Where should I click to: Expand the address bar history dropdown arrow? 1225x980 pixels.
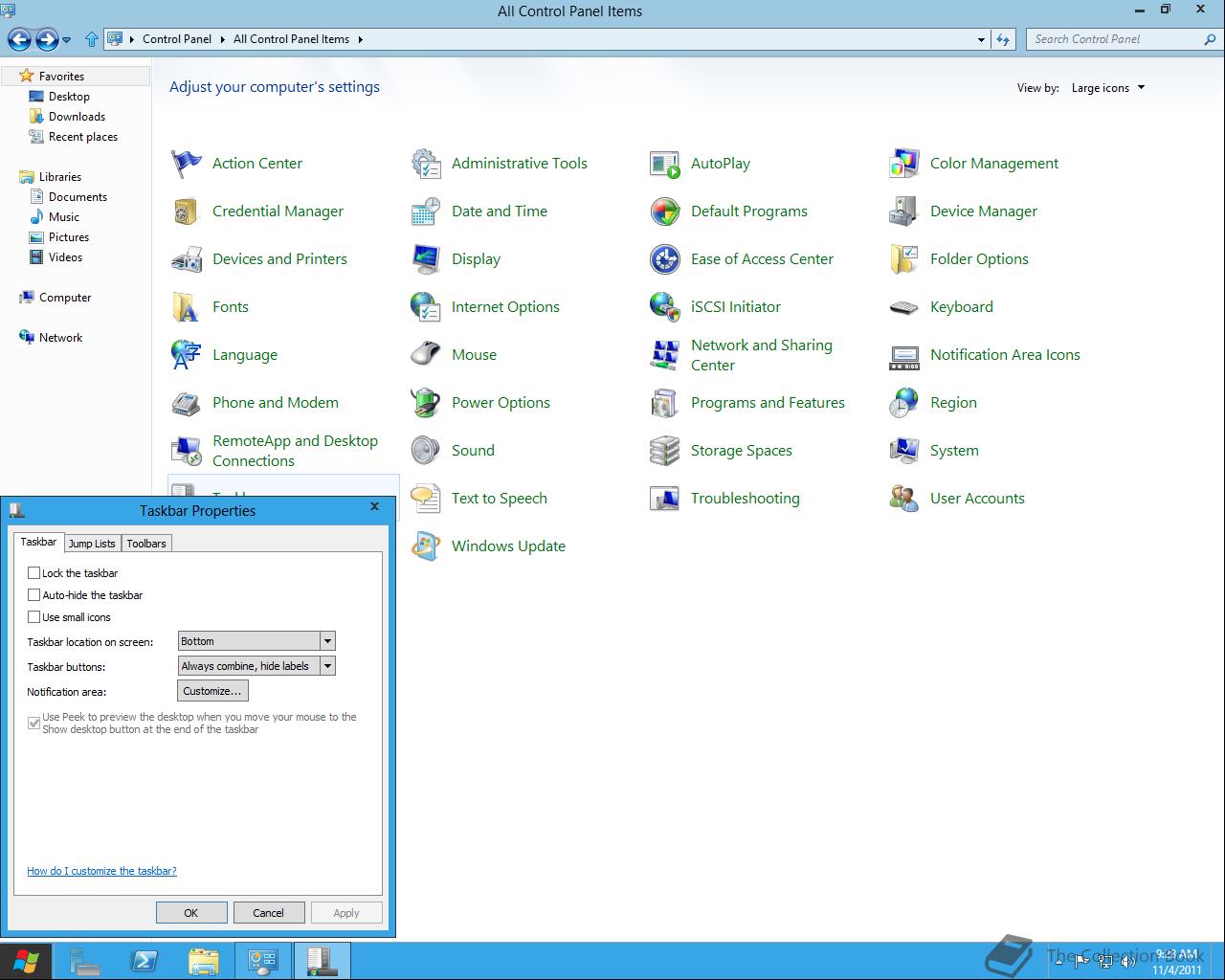pyautogui.click(x=981, y=40)
